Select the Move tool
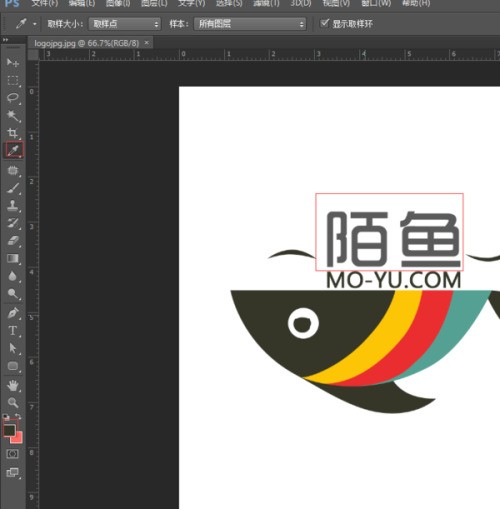 tap(13, 62)
